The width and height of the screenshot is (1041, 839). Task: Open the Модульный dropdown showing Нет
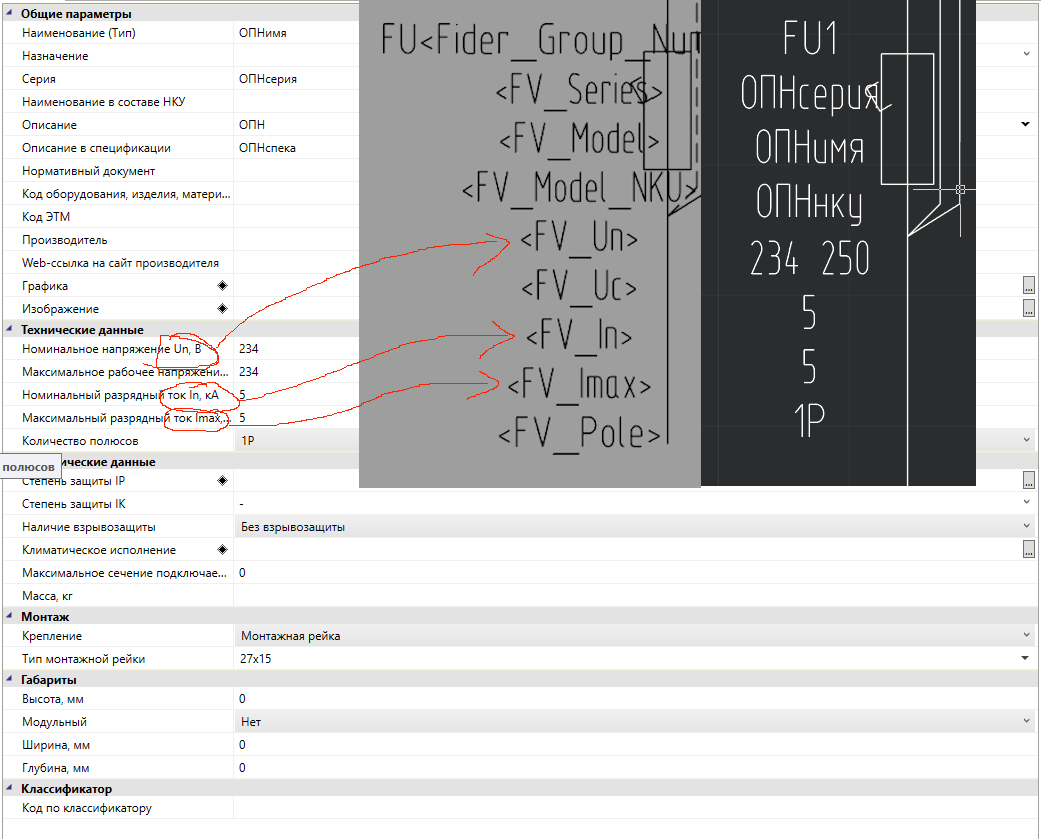(x=1026, y=722)
